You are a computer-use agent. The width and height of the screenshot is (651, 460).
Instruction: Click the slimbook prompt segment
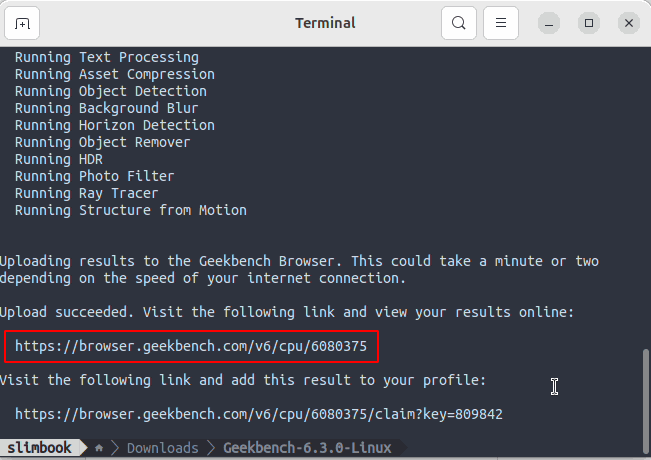click(x=40, y=448)
